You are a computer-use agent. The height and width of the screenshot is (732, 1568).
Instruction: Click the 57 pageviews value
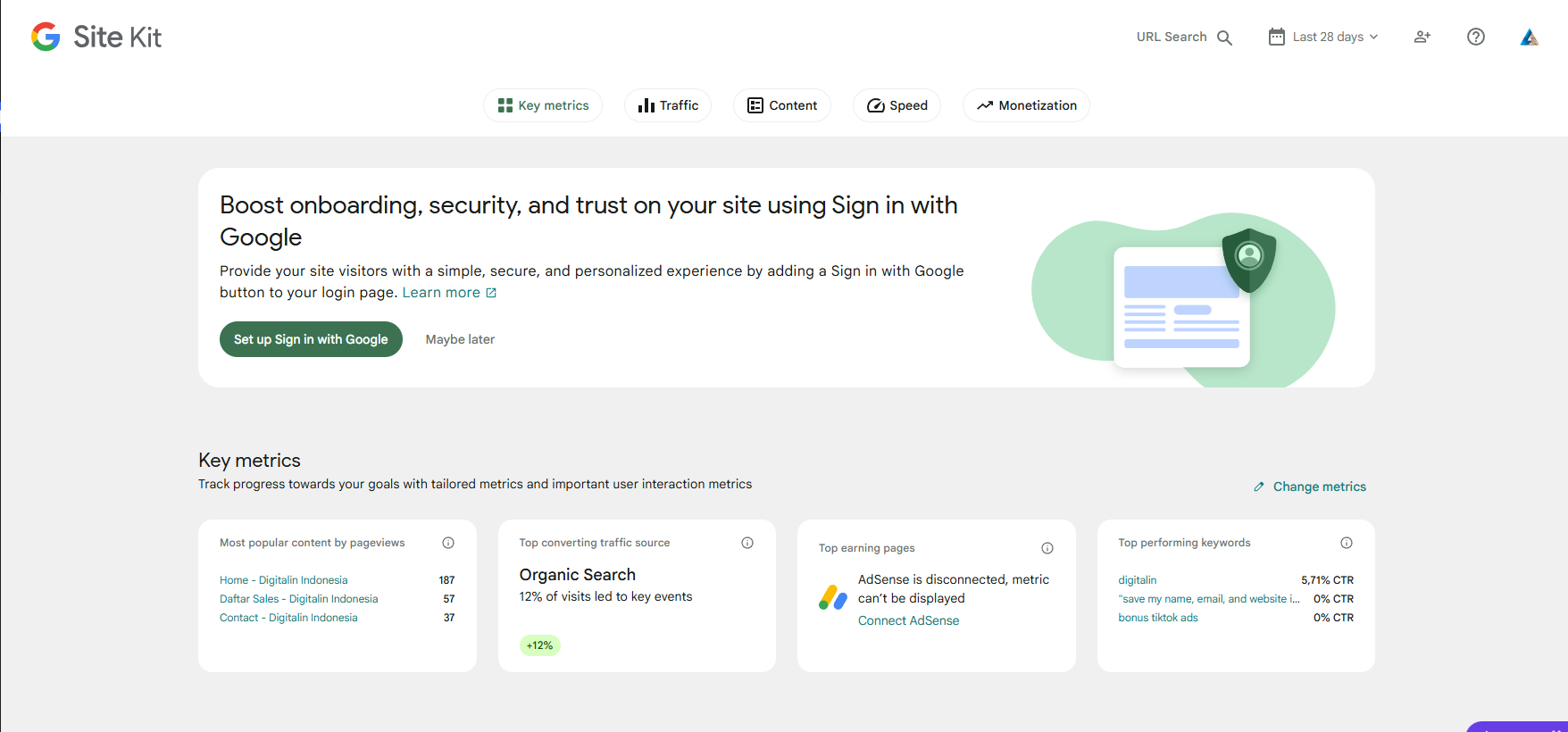point(449,599)
